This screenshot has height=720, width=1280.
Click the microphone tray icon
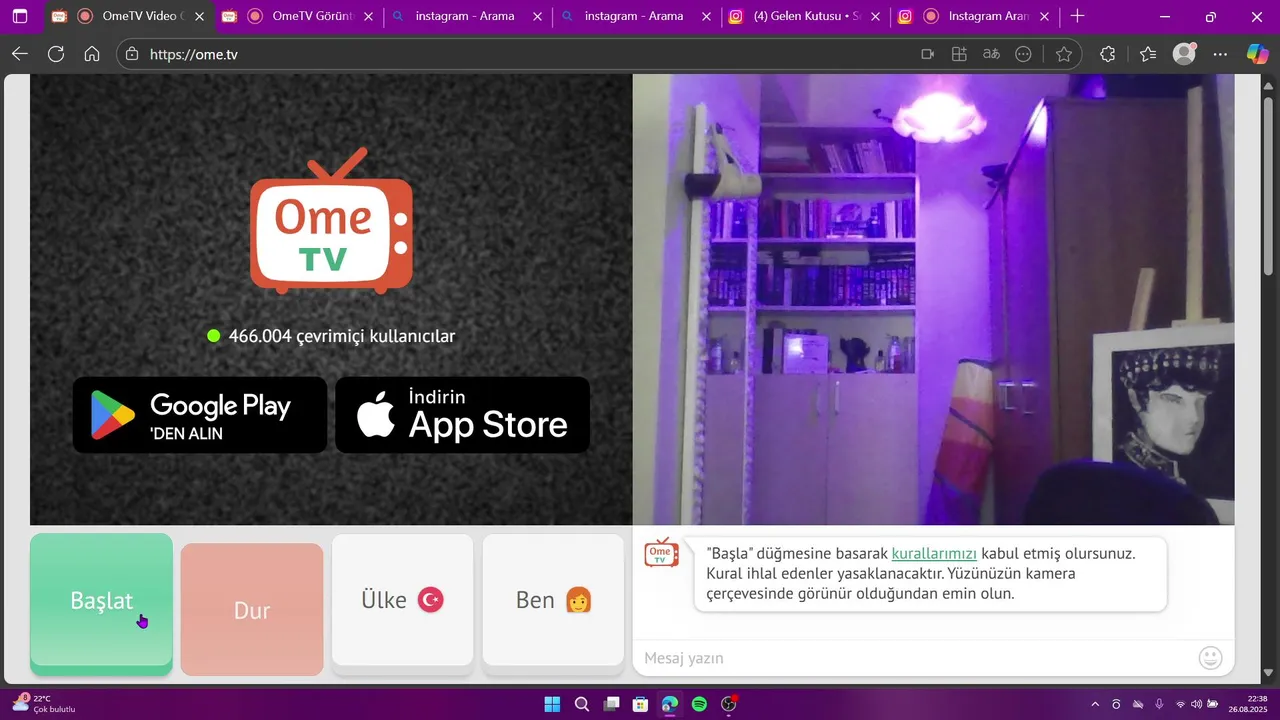(1159, 704)
